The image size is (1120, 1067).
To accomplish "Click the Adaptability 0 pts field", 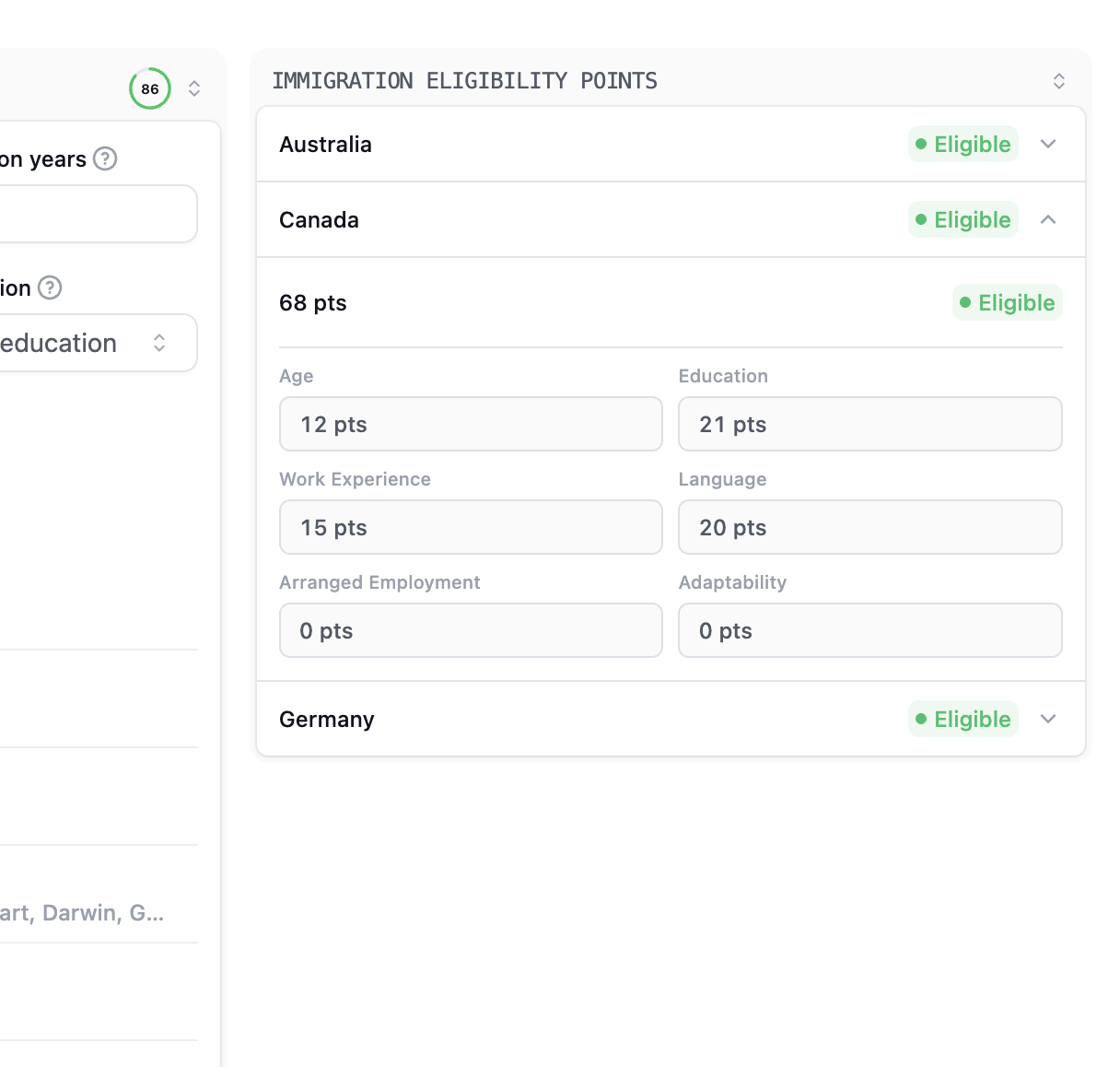I will pos(870,630).
